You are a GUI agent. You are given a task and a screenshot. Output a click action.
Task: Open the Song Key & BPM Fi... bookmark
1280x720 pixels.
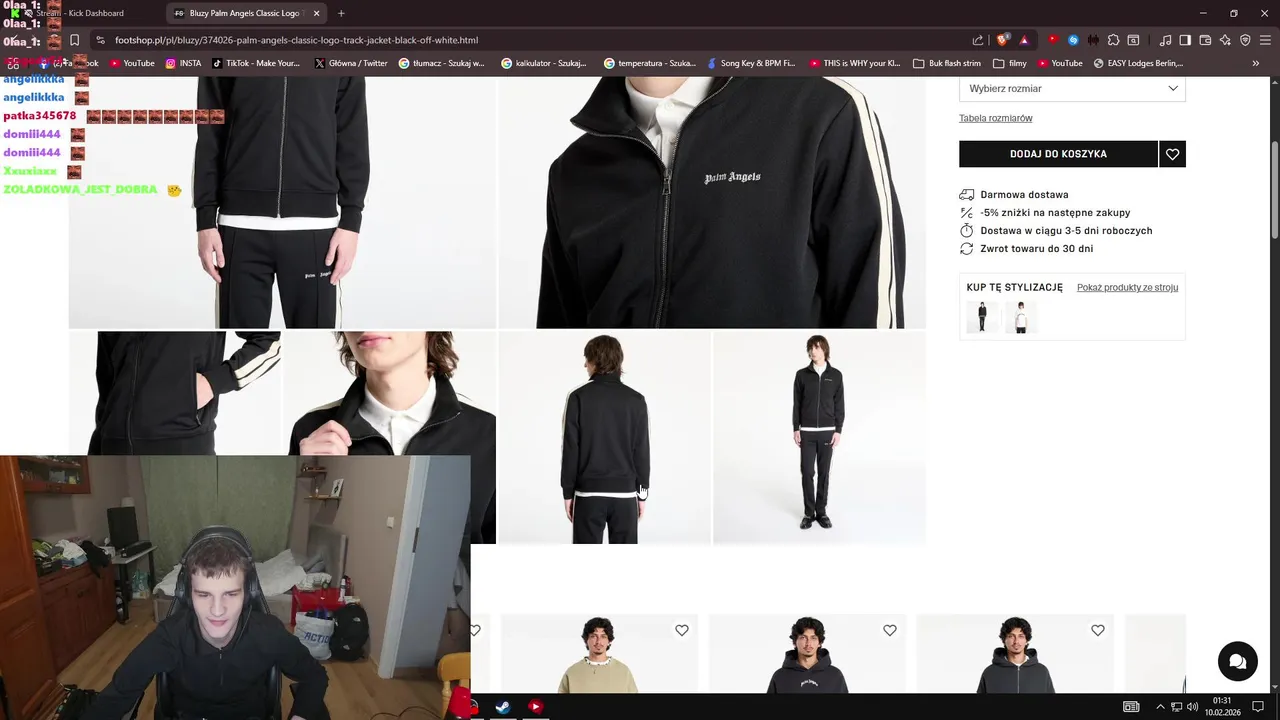[750, 63]
